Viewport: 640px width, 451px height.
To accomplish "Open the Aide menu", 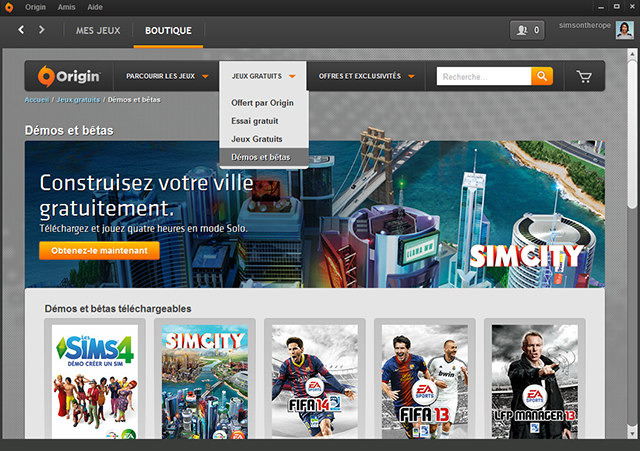I will click(95, 7).
